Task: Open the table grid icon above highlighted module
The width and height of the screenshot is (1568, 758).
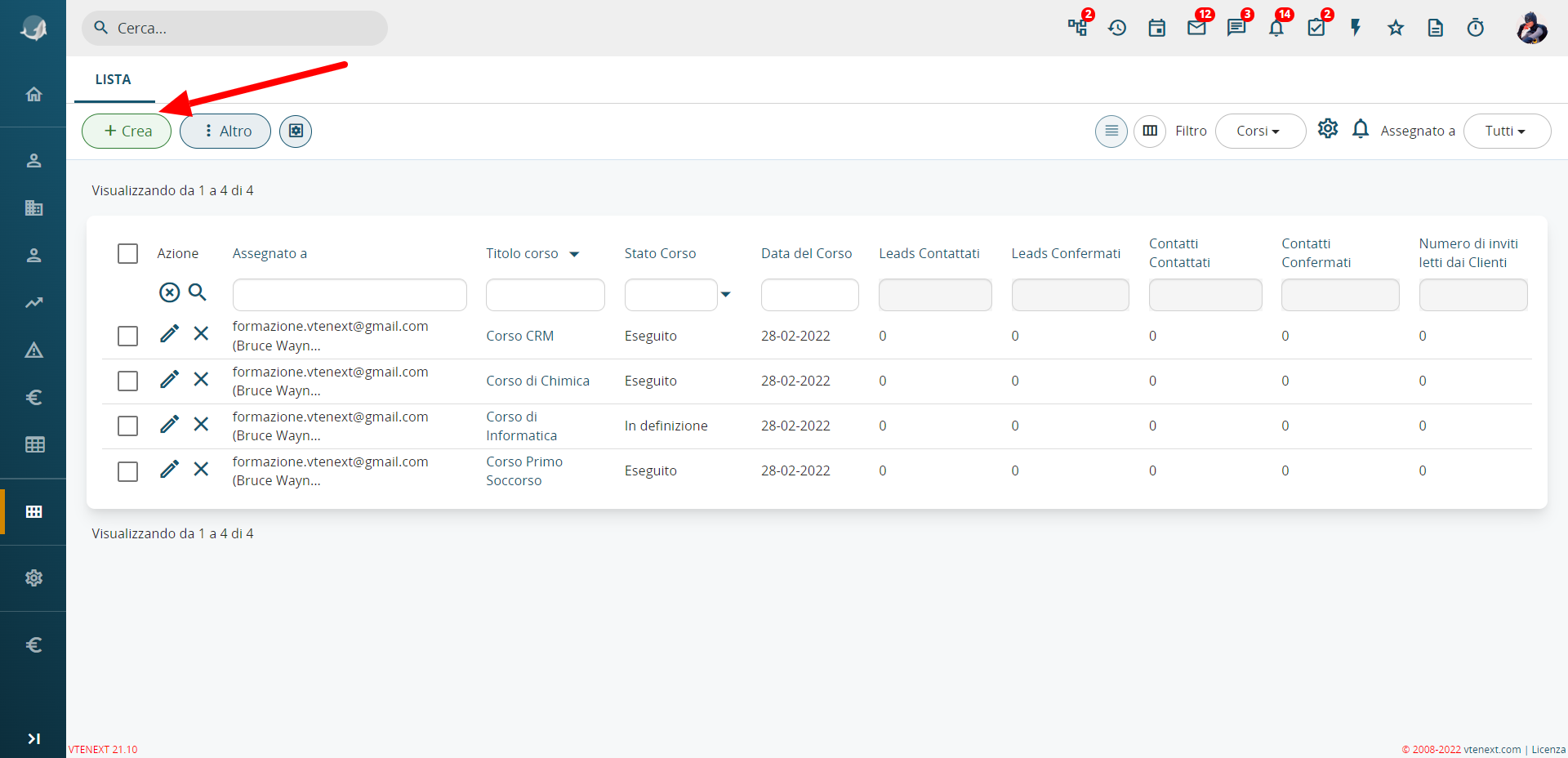Action: (x=33, y=445)
